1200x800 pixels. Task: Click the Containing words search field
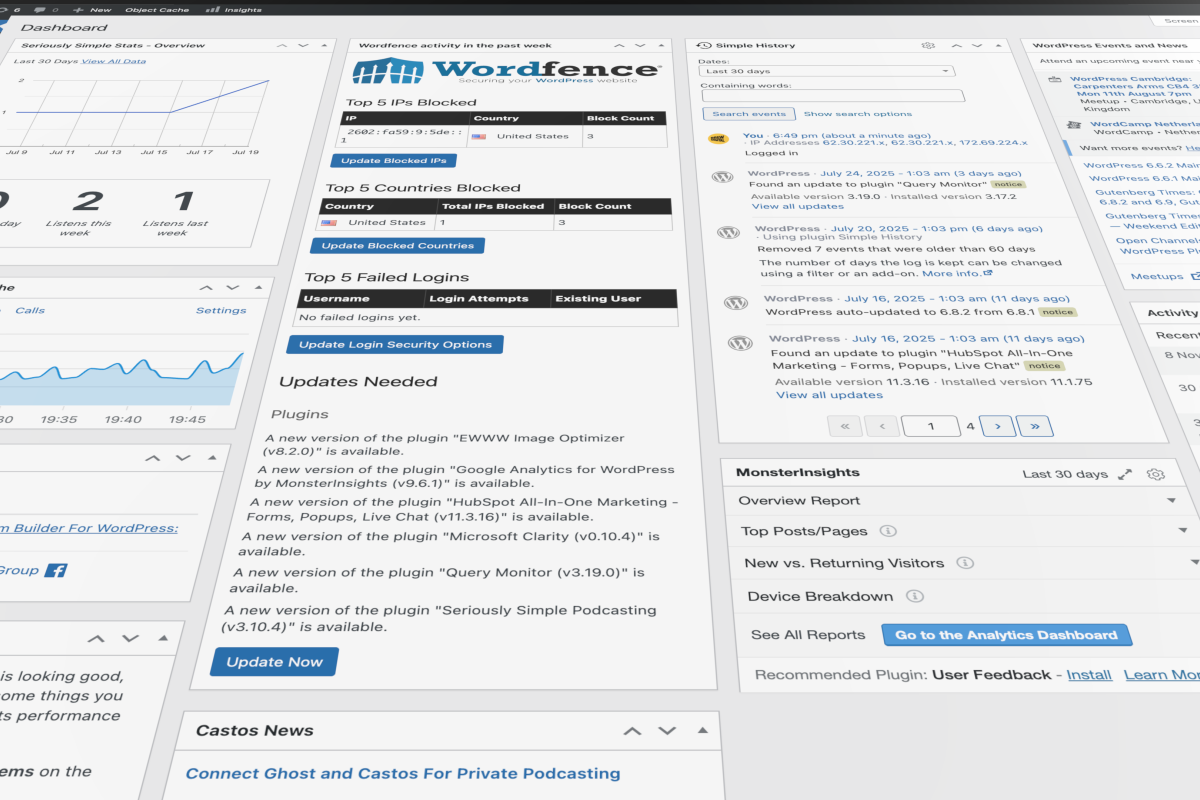coord(832,97)
